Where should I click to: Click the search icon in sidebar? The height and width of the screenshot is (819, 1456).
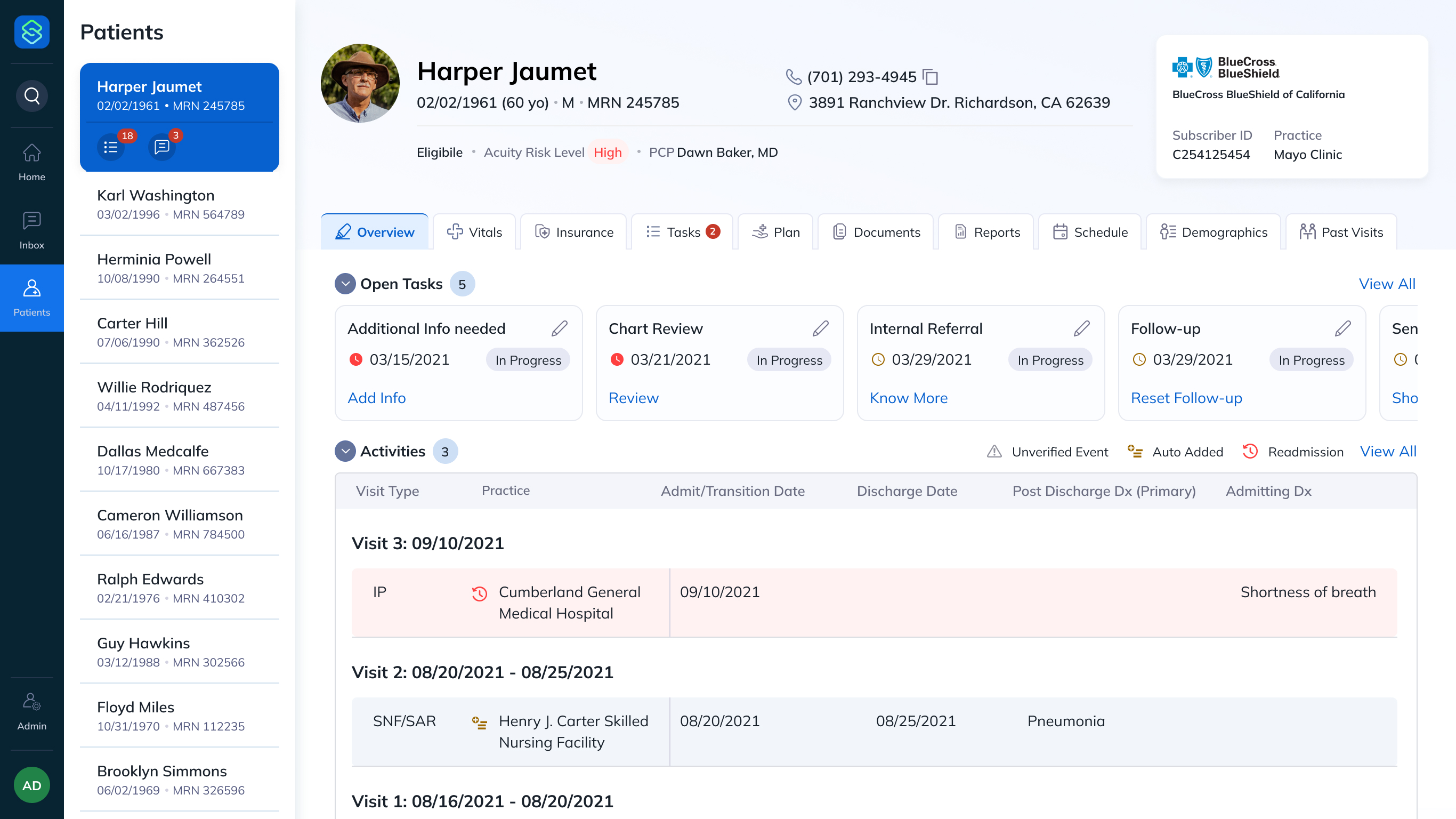(31, 95)
